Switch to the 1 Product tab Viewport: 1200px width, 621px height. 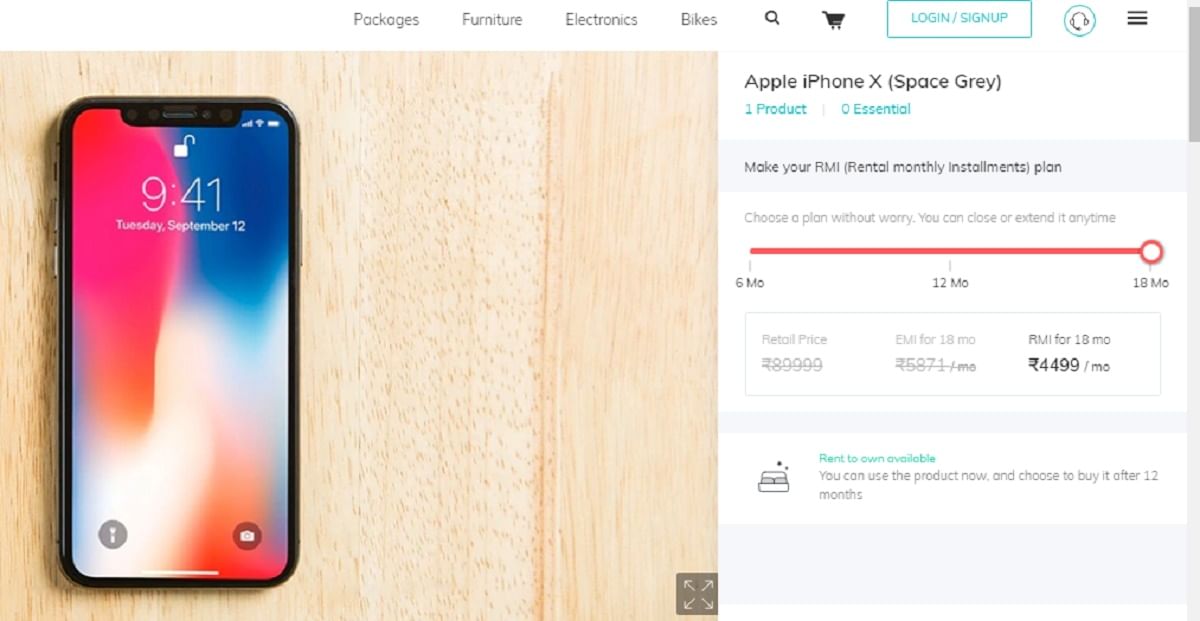pyautogui.click(x=775, y=109)
